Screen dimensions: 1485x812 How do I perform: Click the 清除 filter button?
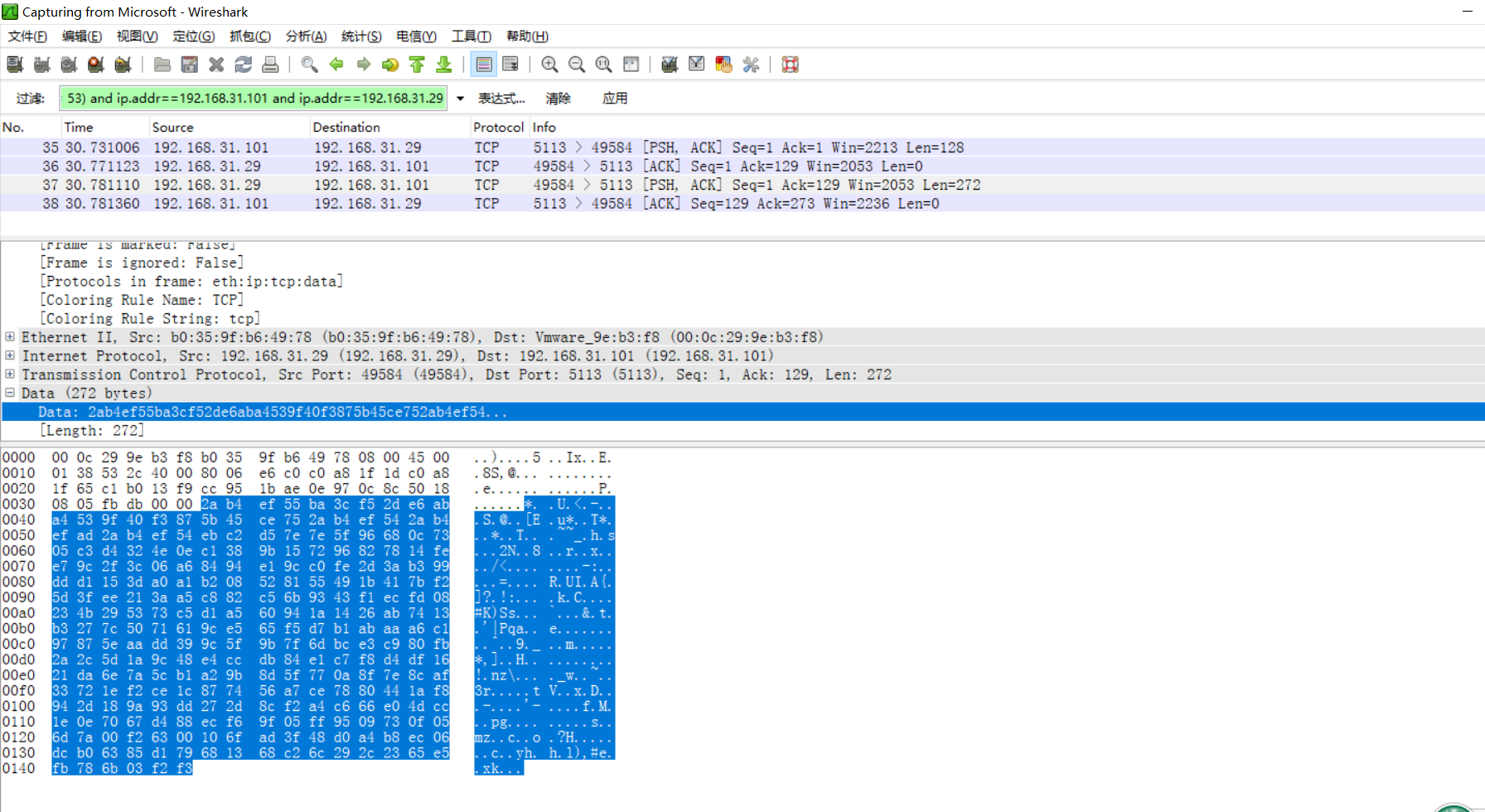point(558,99)
